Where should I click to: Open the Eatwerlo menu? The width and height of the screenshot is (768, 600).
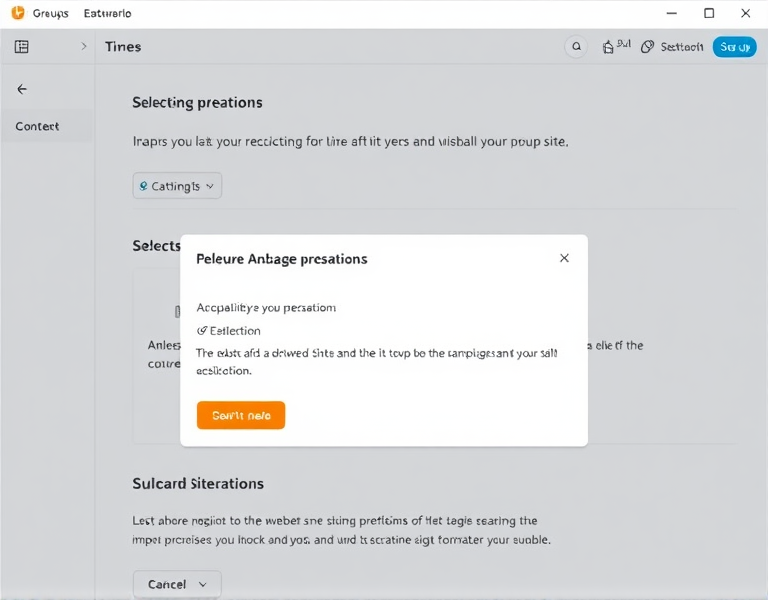(x=107, y=13)
